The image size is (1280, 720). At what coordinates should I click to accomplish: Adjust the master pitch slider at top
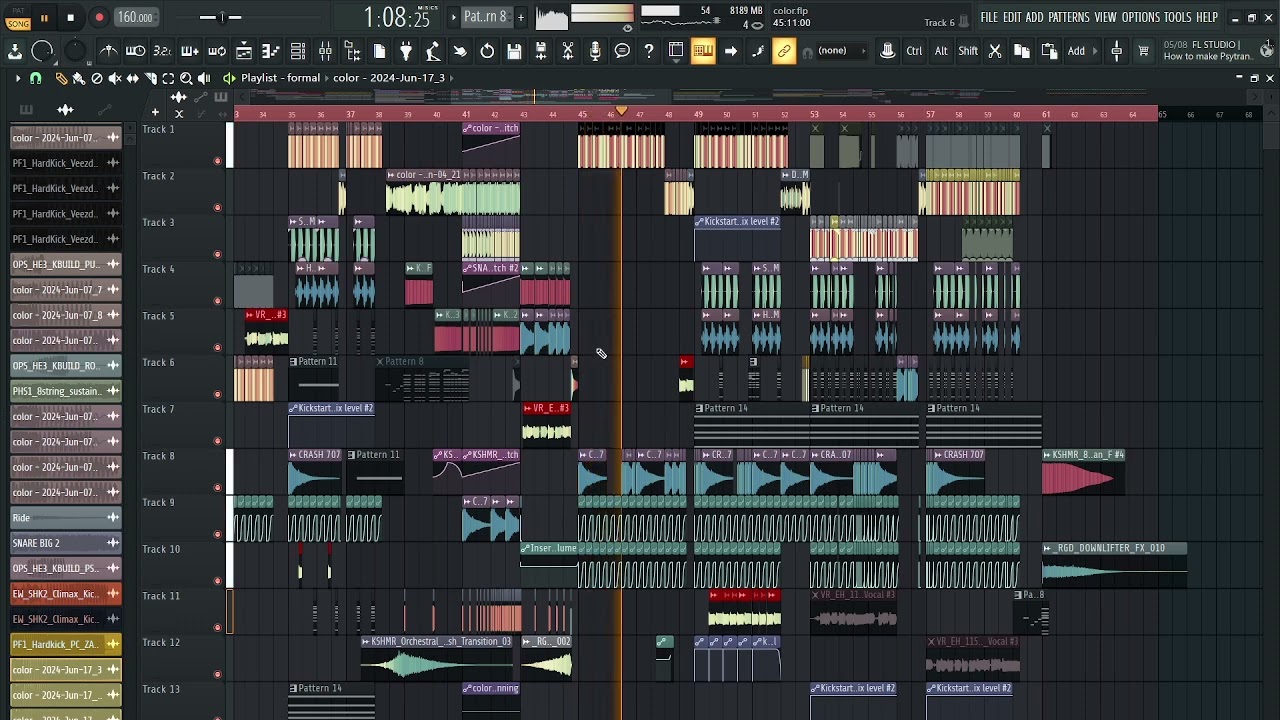click(220, 17)
